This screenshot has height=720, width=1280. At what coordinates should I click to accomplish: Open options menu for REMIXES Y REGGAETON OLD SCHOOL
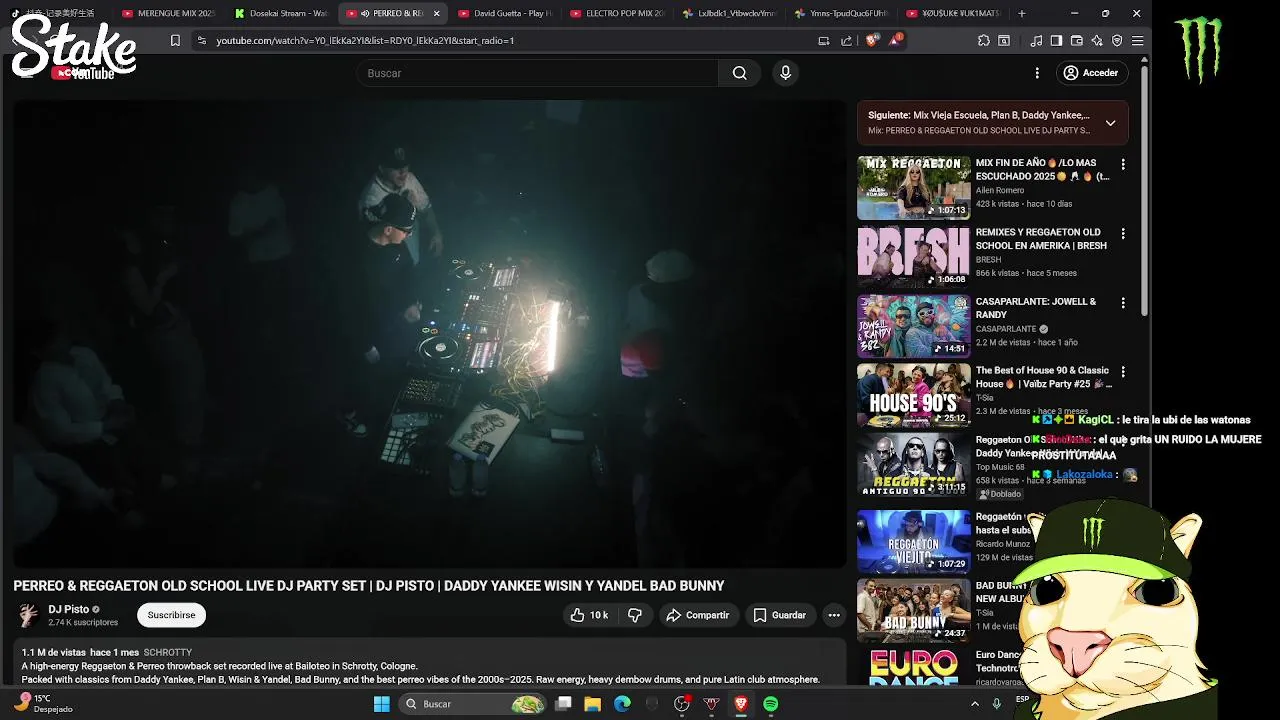tap(1123, 233)
